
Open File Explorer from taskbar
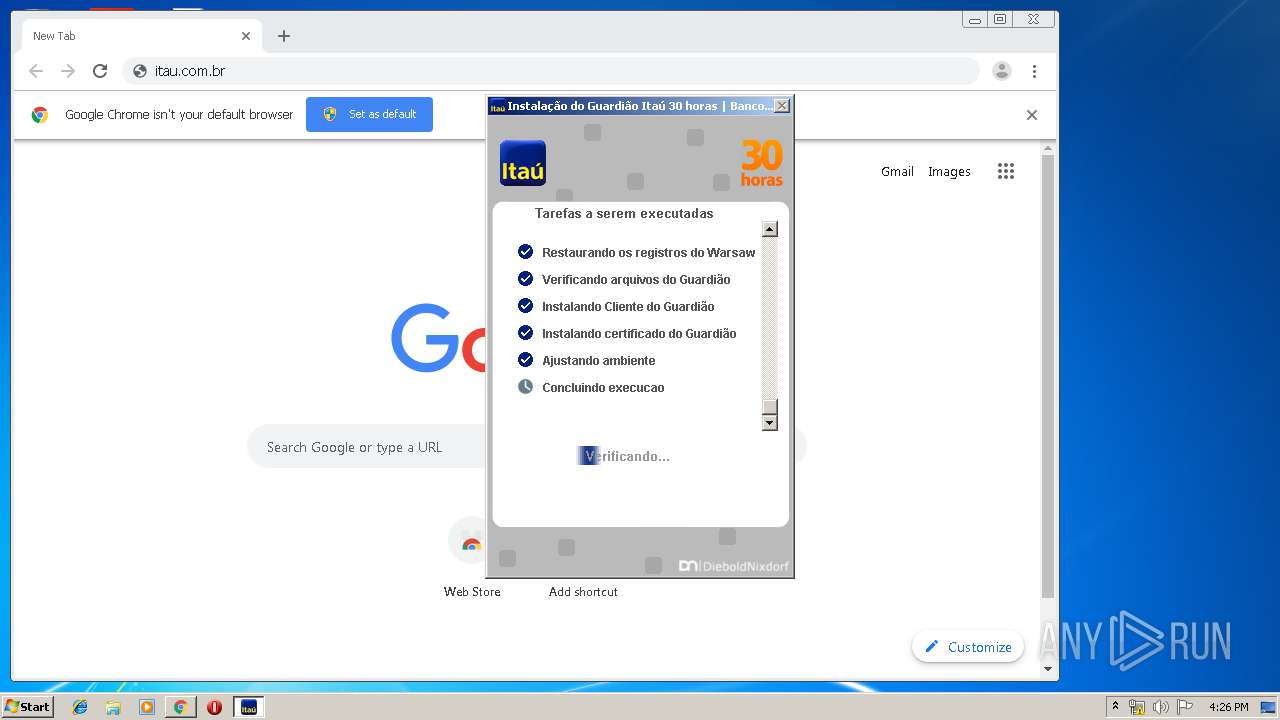pos(113,707)
